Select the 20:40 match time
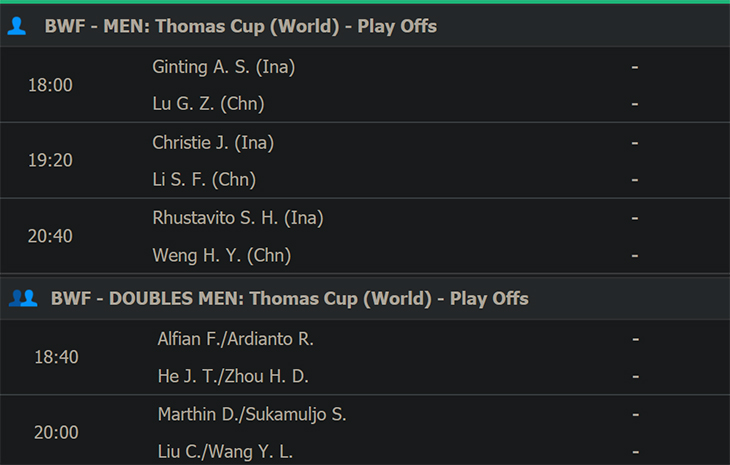 click(50, 236)
